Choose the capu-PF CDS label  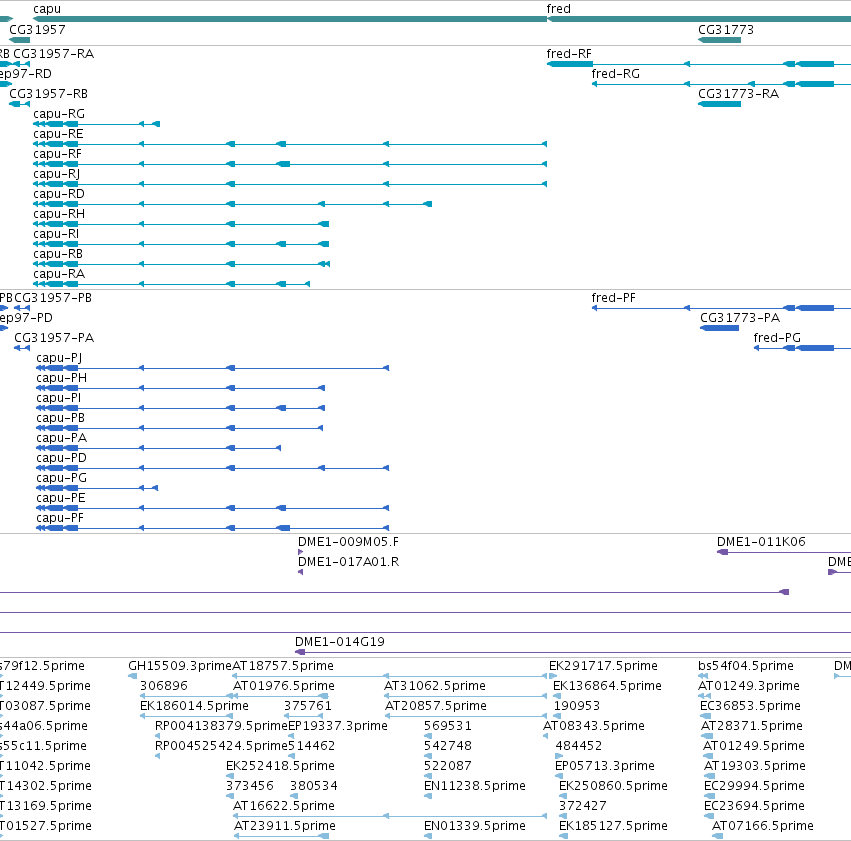[60, 519]
